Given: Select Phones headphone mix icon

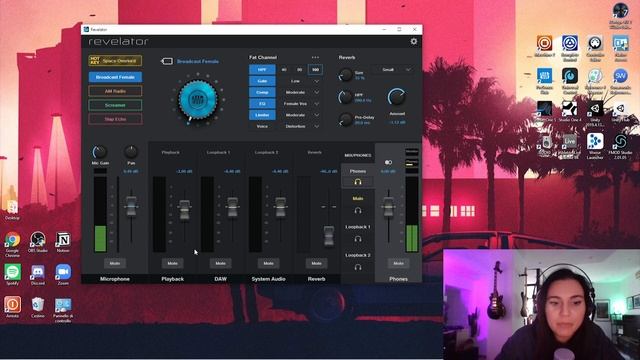Looking at the screenshot, I should pyautogui.click(x=358, y=182).
